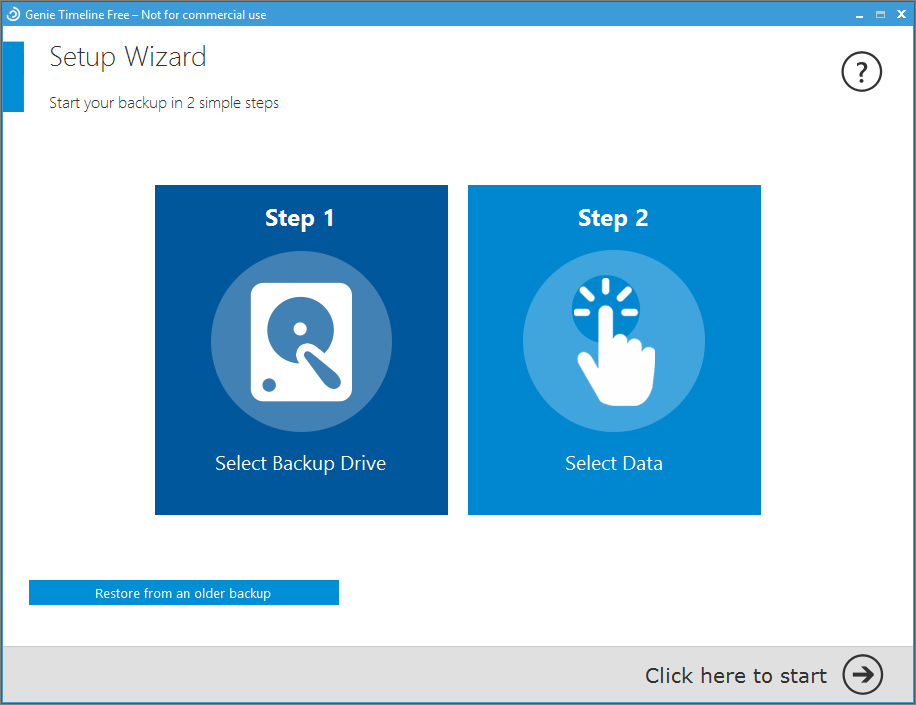Maximize the Genie Timeline window
This screenshot has width=916, height=705.
pyautogui.click(x=880, y=15)
